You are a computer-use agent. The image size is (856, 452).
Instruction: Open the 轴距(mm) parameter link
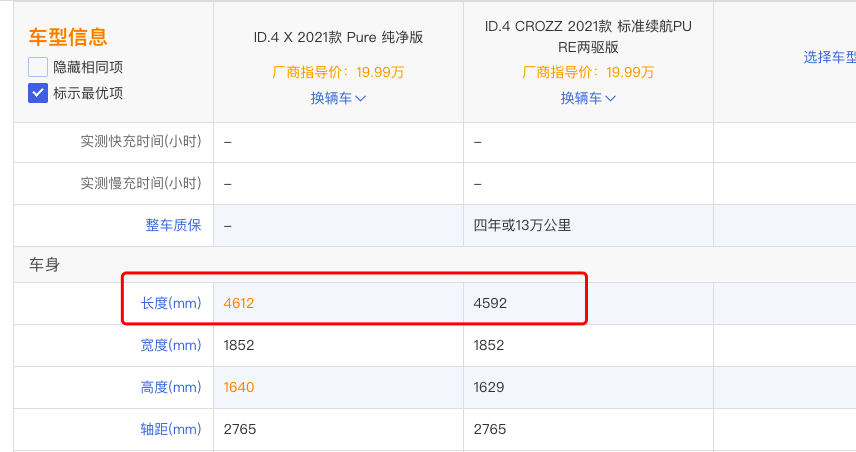pos(171,430)
